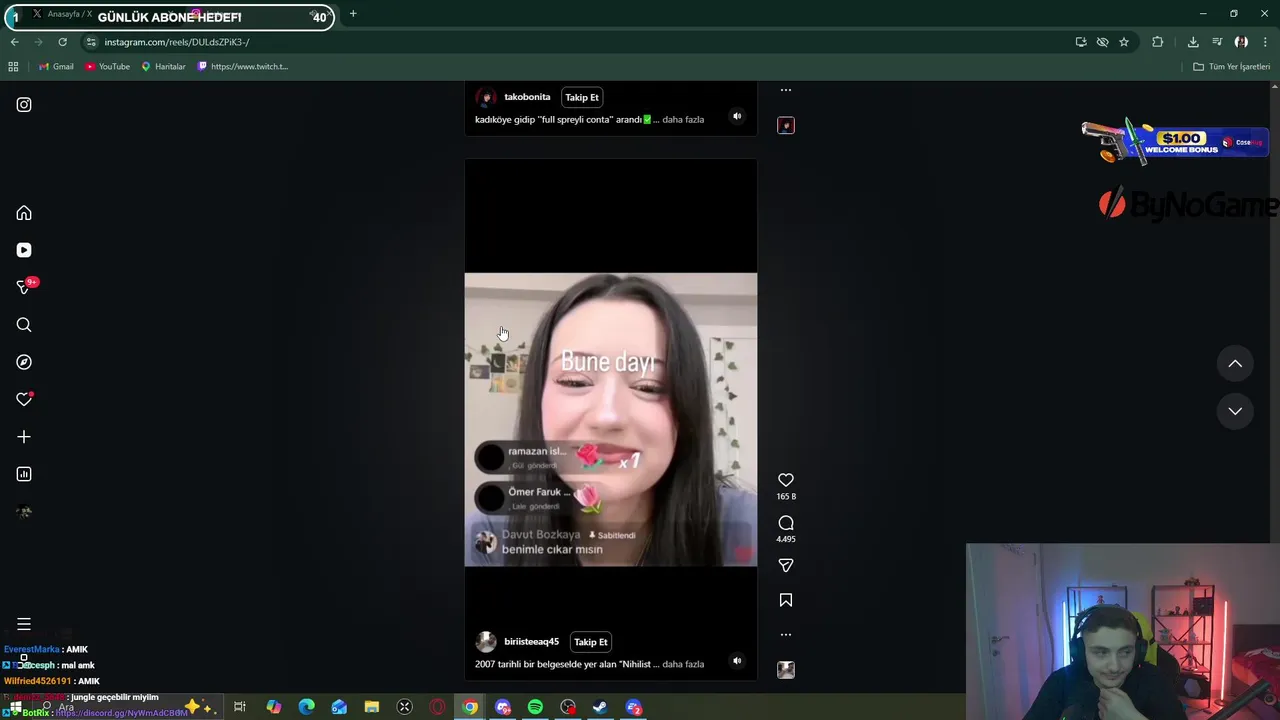Open comments on the biriisteeaq45 reel
Screen dimensions: 1280x720
point(786,523)
